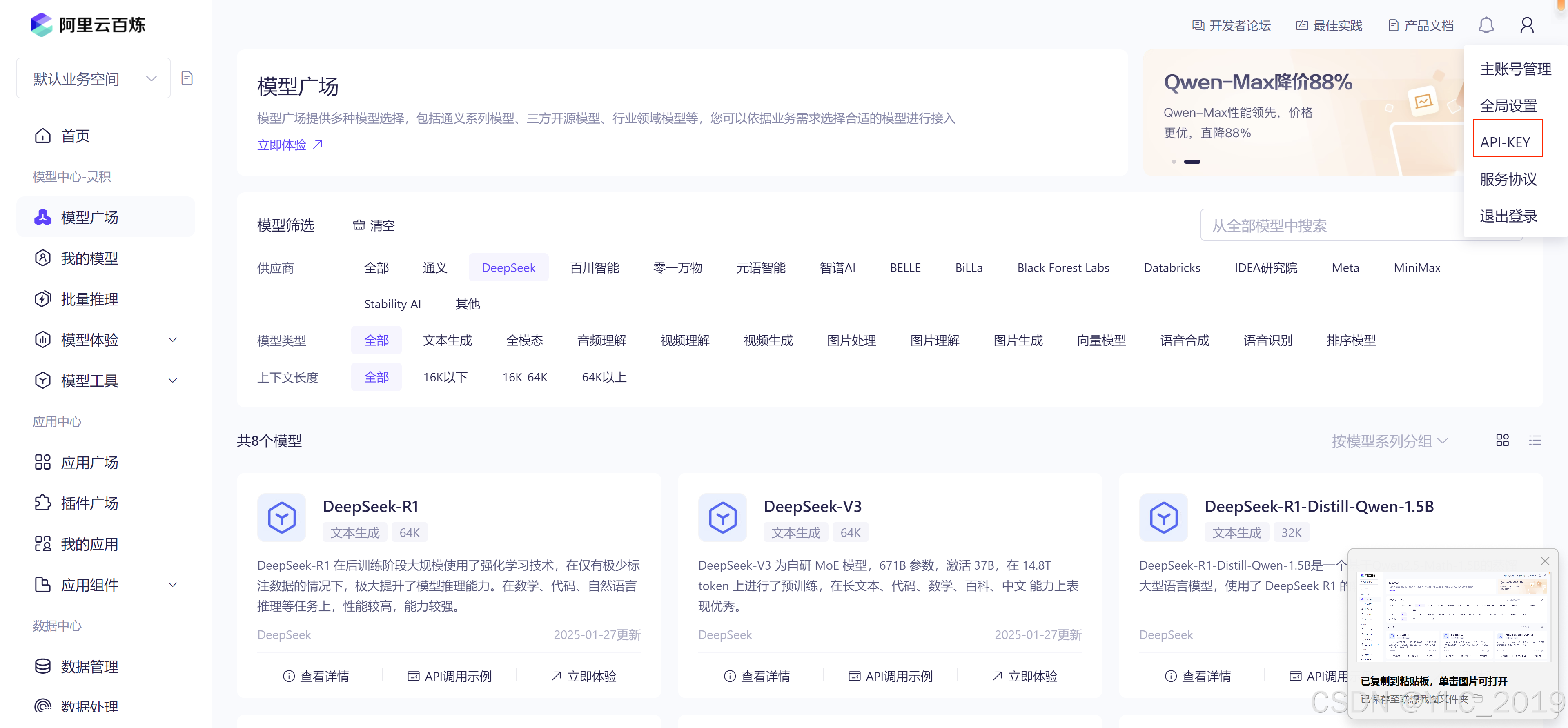This screenshot has width=1568, height=728.
Task: Open the 按模型系列分组 grouping dropdown
Action: coord(1389,441)
